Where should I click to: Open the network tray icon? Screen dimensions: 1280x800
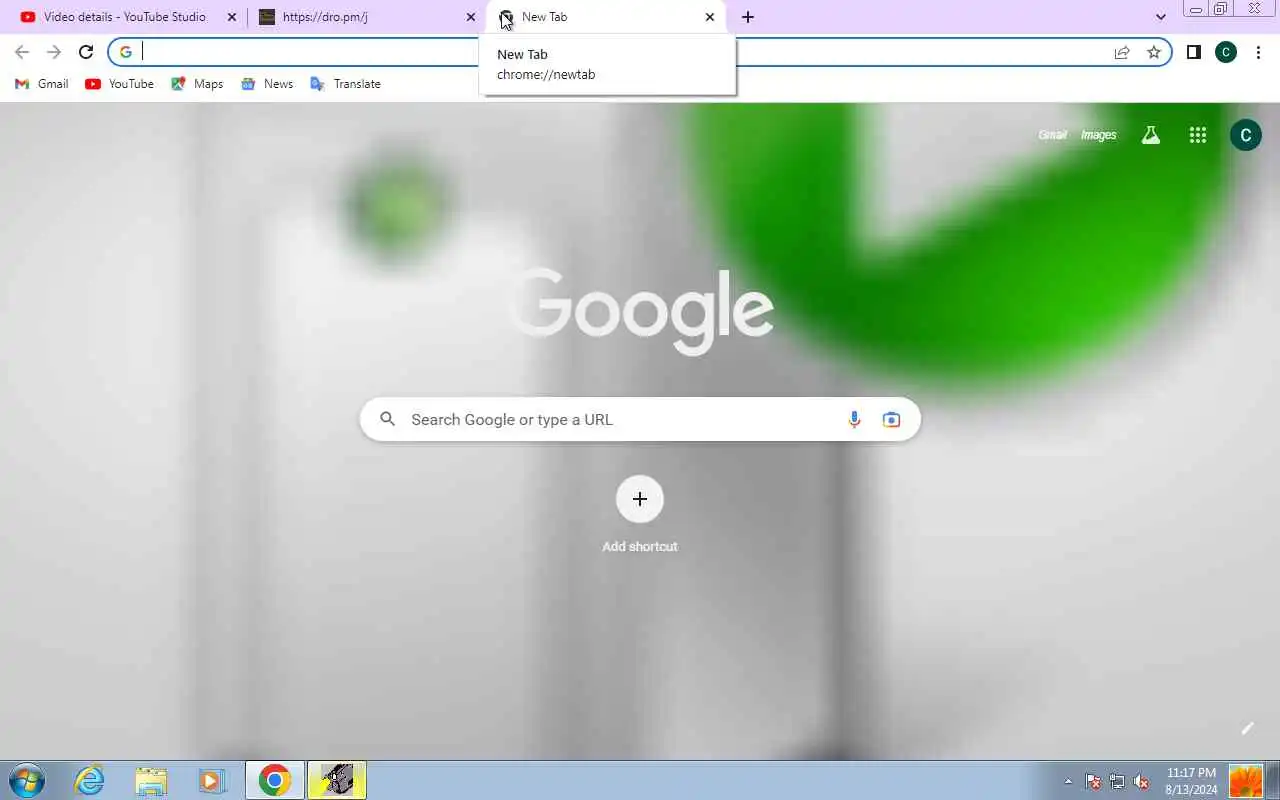pyautogui.click(x=1117, y=781)
